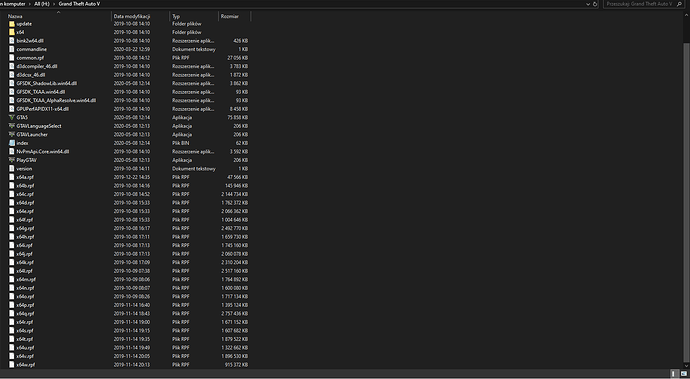The height and width of the screenshot is (379, 690).
Task: Select GFSDK_ShadowLib.win64.dll file
Action: [47, 83]
